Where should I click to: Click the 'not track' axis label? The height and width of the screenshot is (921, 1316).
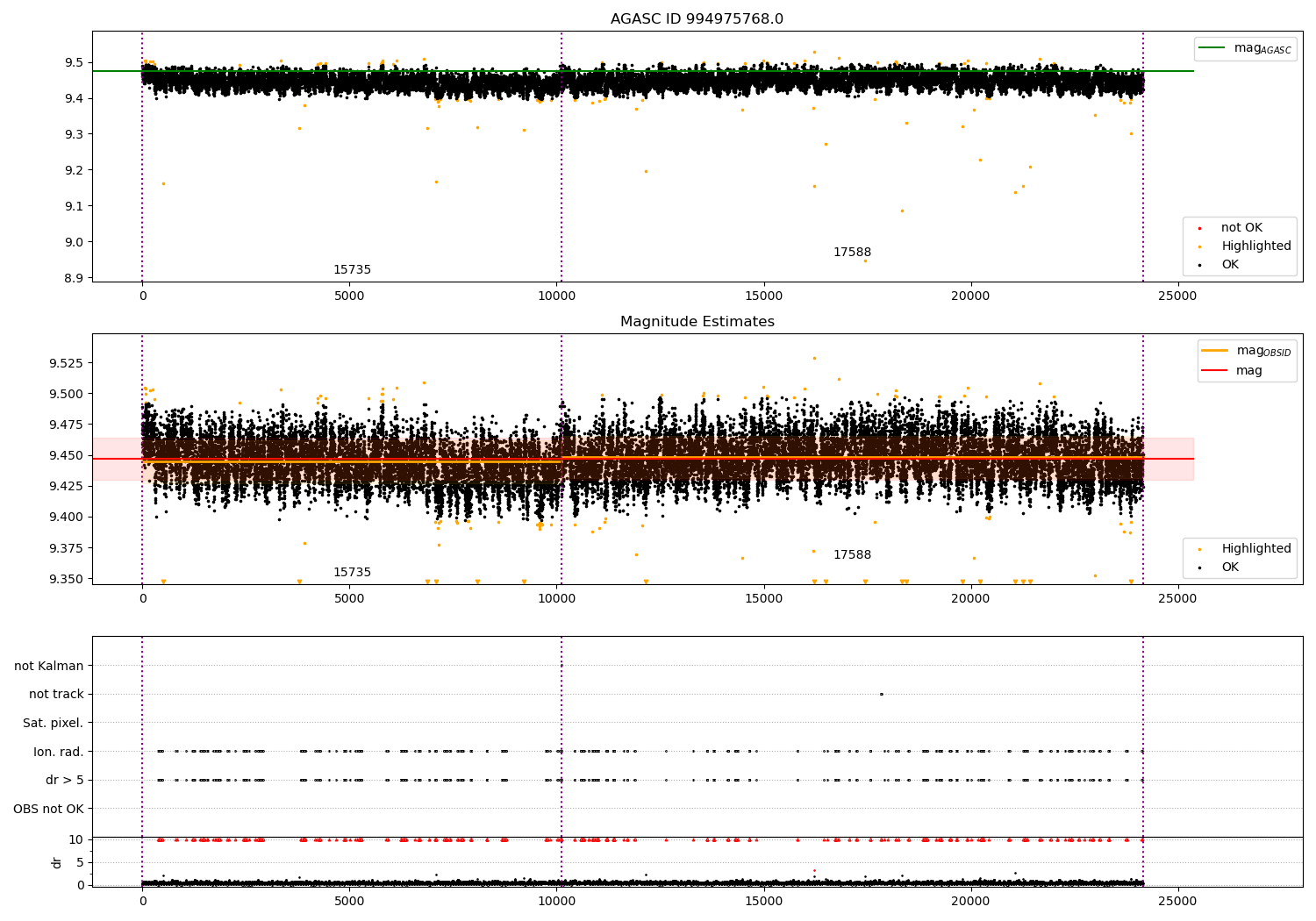[x=56, y=695]
